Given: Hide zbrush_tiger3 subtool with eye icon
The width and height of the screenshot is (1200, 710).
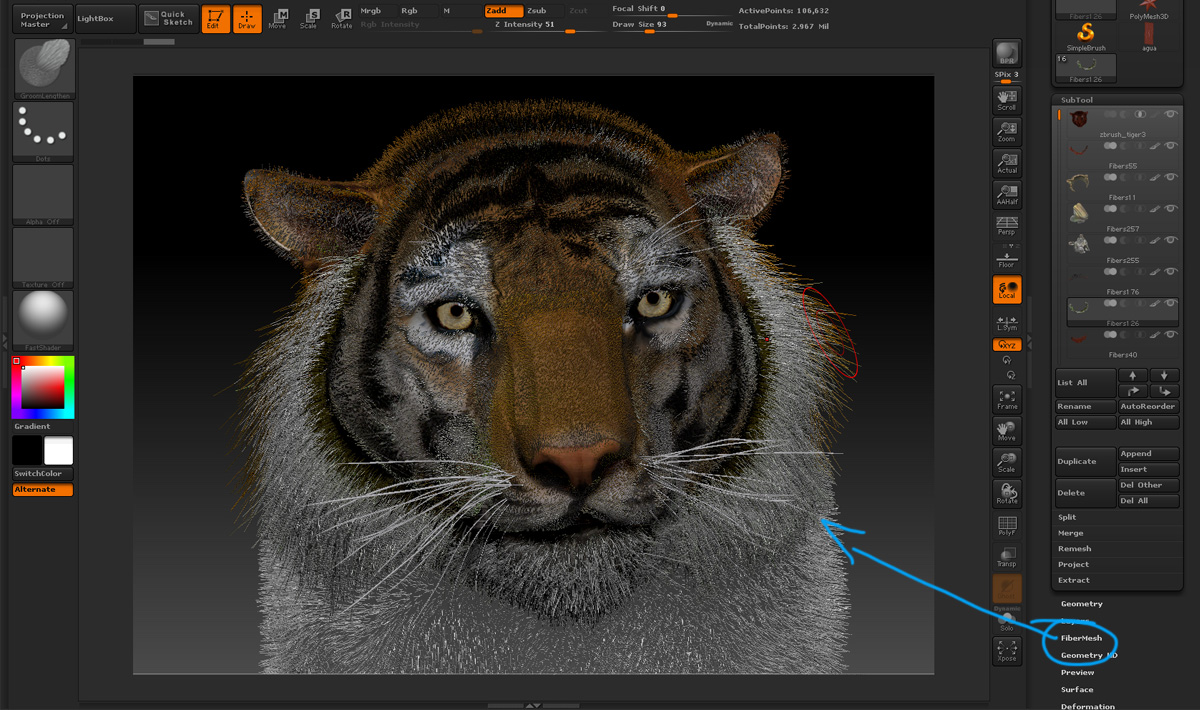Looking at the screenshot, I should 1170,116.
